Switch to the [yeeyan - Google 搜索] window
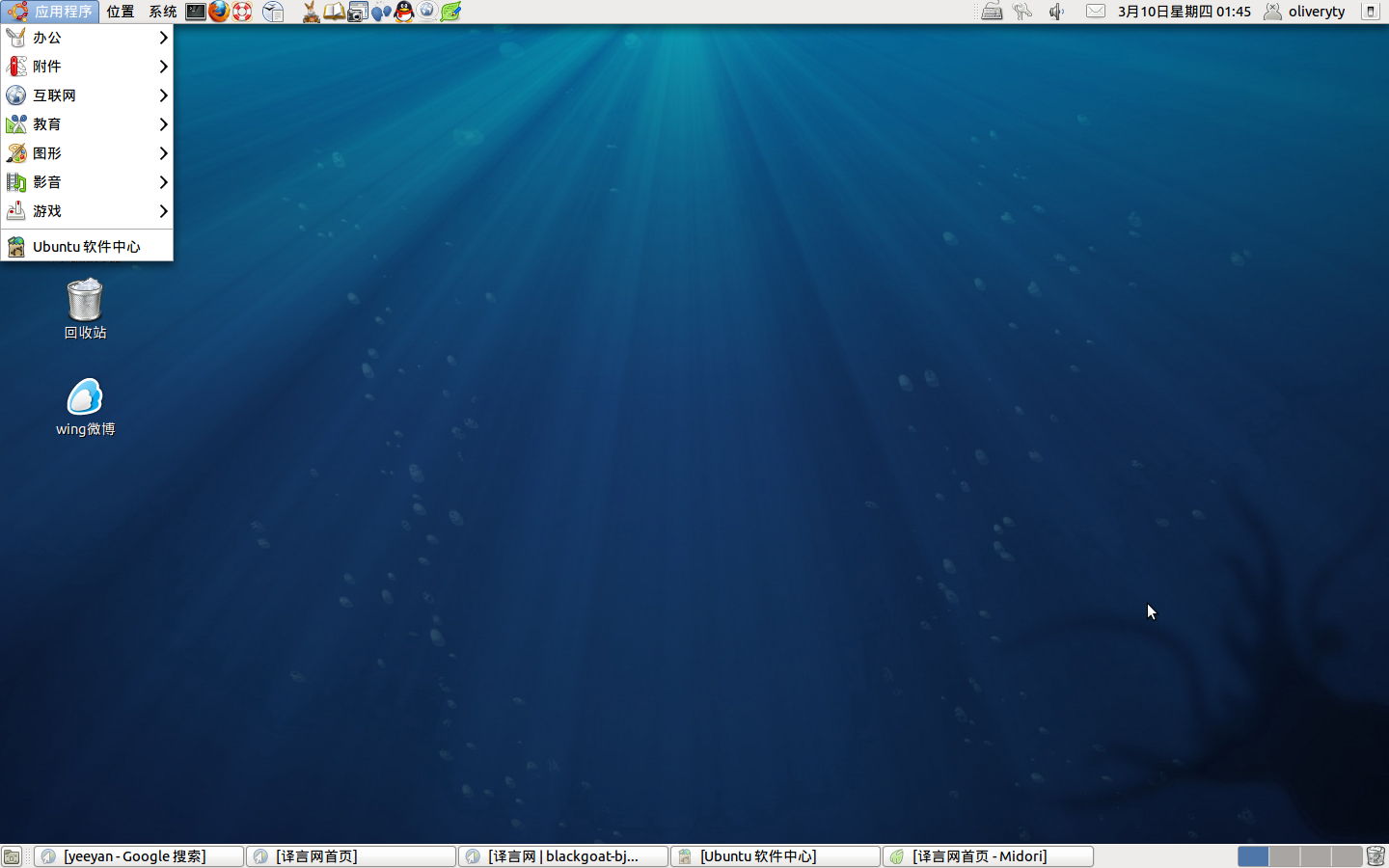The width and height of the screenshot is (1389, 868). click(139, 856)
